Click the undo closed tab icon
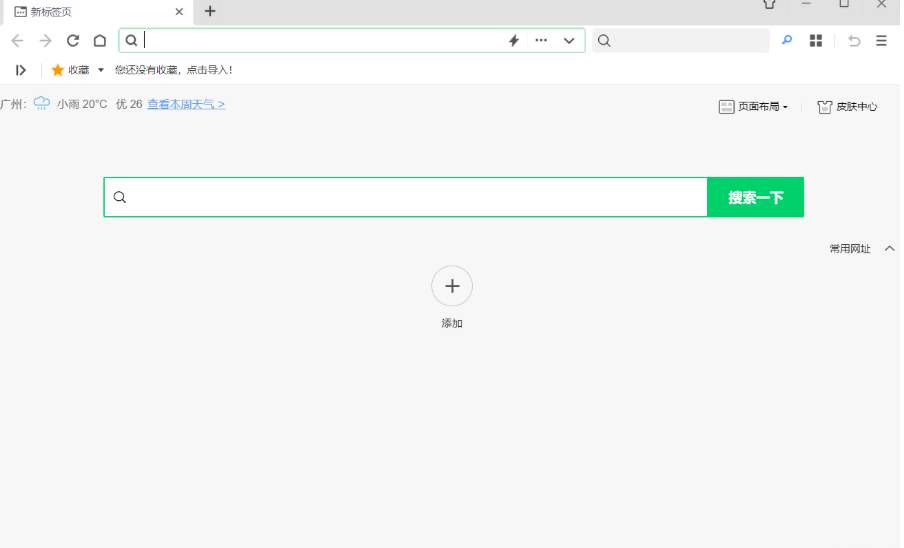This screenshot has height=548, width=904. click(854, 41)
